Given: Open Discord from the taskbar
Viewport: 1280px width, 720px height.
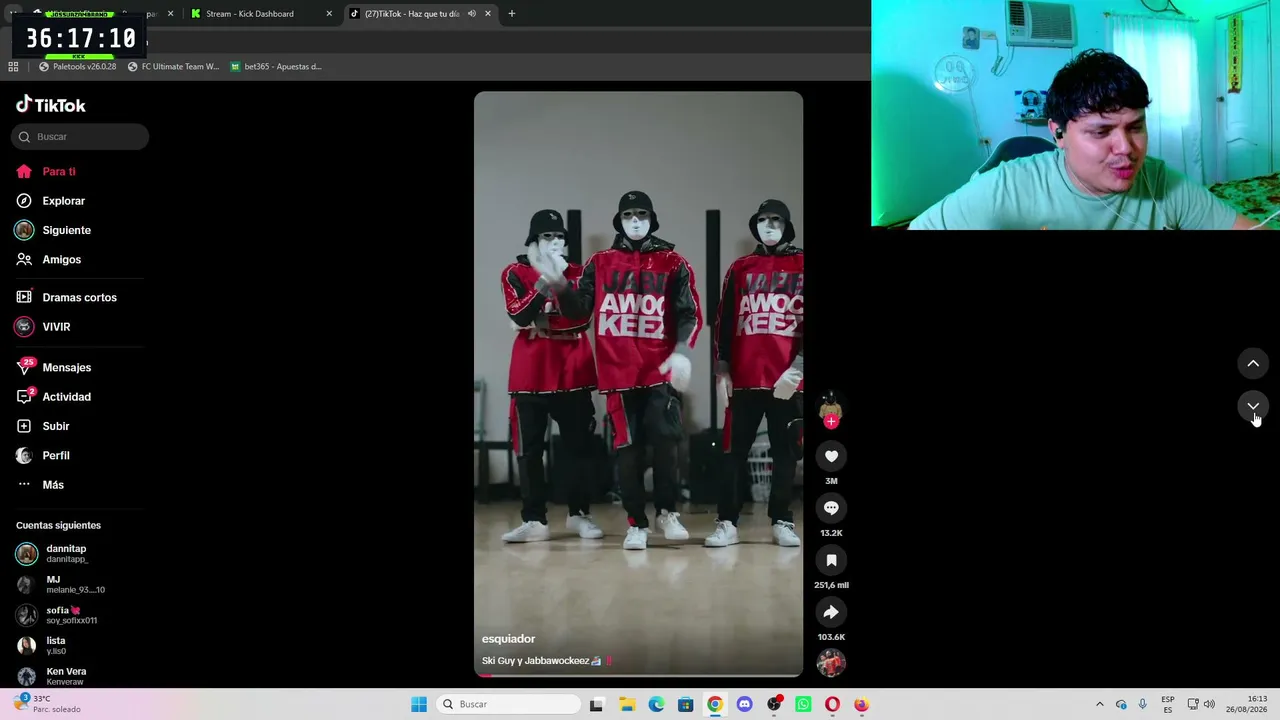Looking at the screenshot, I should [x=744, y=704].
